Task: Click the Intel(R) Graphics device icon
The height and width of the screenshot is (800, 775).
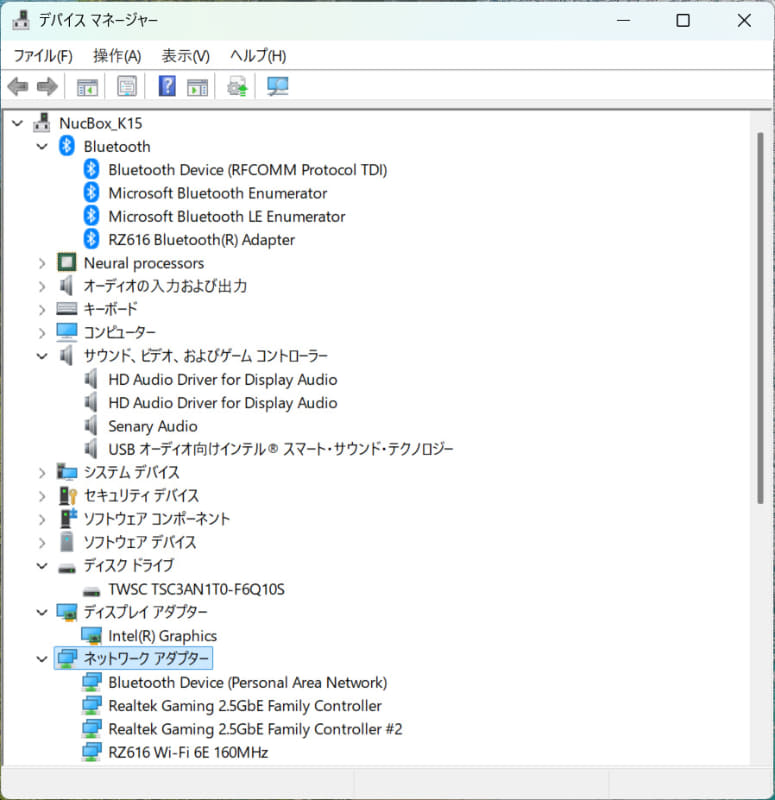Action: coord(91,636)
